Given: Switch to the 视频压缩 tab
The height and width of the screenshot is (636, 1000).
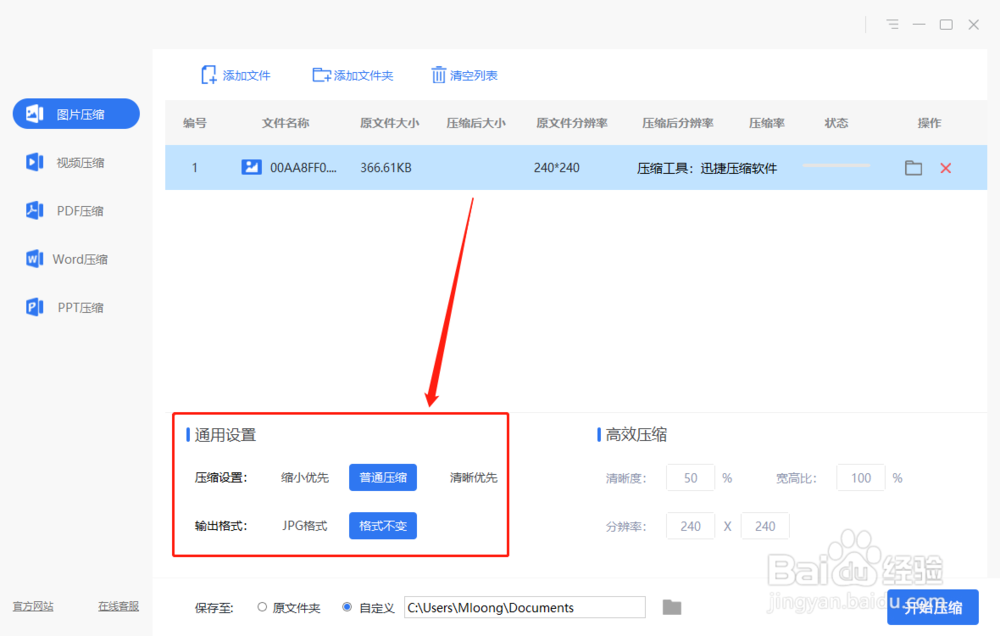Looking at the screenshot, I should pyautogui.click(x=75, y=162).
